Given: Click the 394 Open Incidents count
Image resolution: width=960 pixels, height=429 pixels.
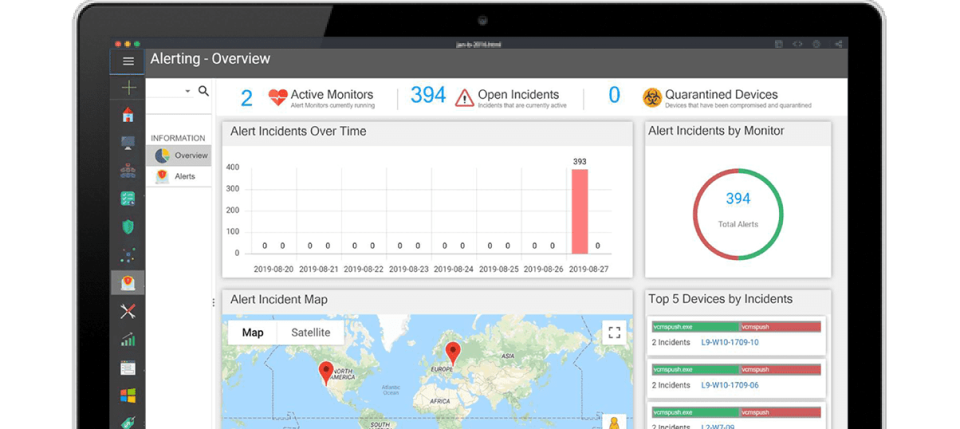Looking at the screenshot, I should pyautogui.click(x=428, y=95).
